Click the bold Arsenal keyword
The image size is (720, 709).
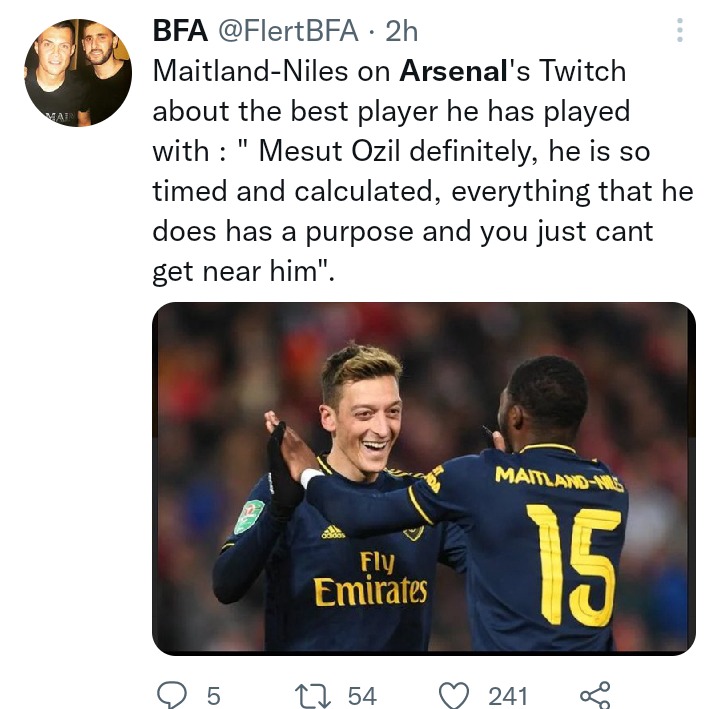coord(453,71)
